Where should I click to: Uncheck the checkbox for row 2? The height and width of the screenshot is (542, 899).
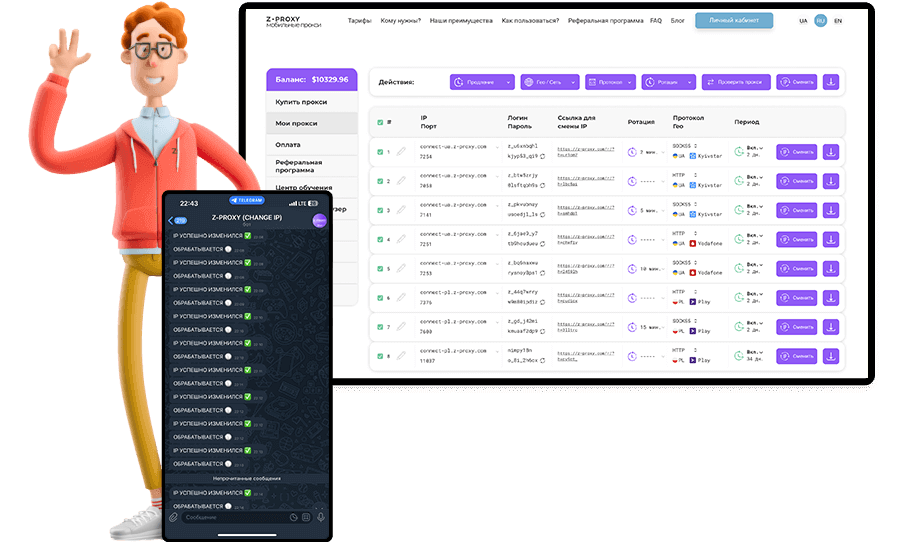[380, 181]
